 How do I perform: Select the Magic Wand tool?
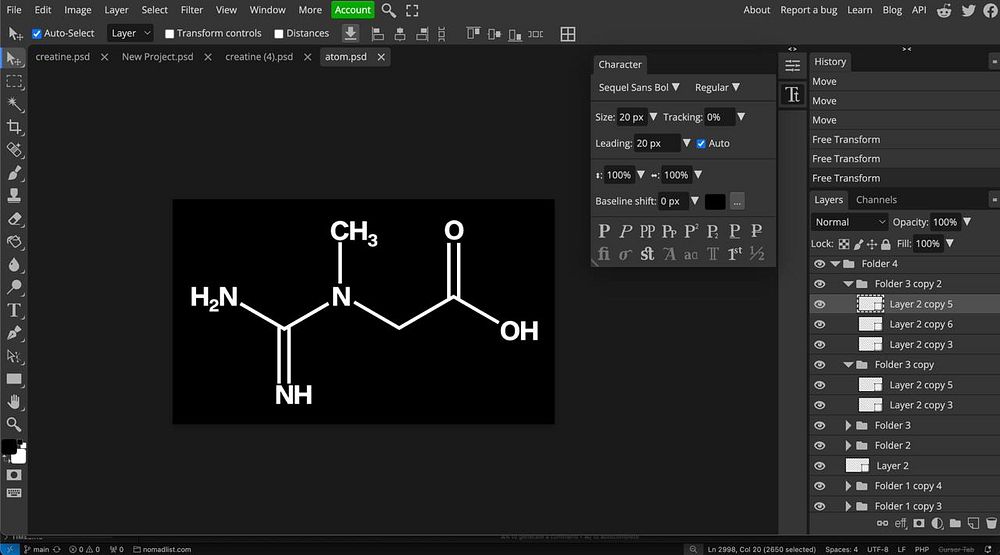(15, 104)
